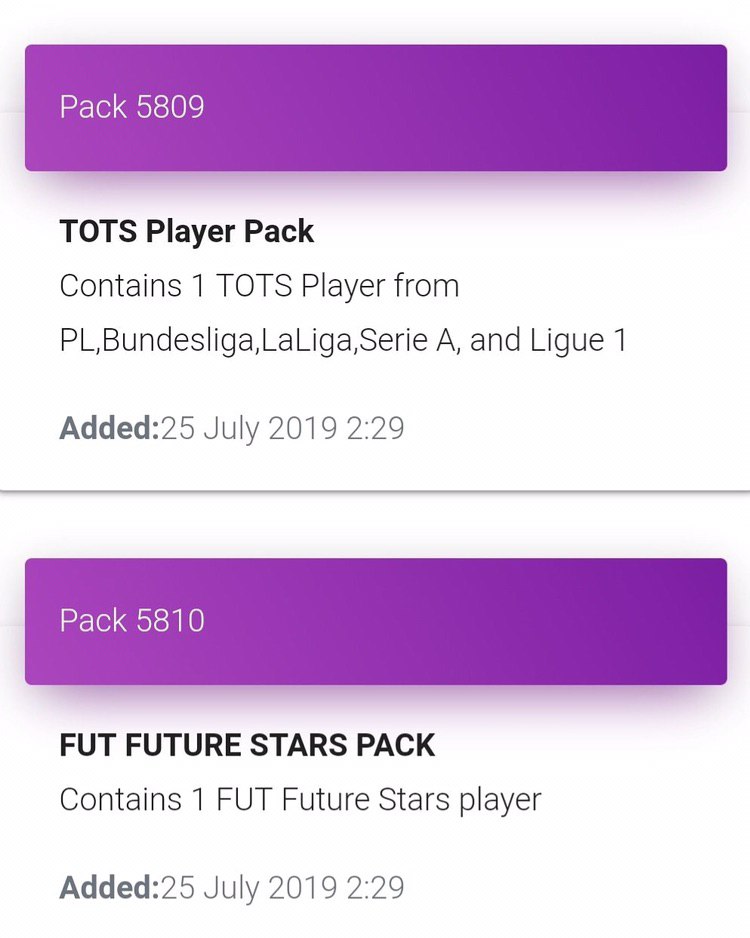Image resolution: width=750 pixels, height=938 pixels.
Task: Click the 'Contains 1 TOTS Player from' text
Action: [259, 286]
